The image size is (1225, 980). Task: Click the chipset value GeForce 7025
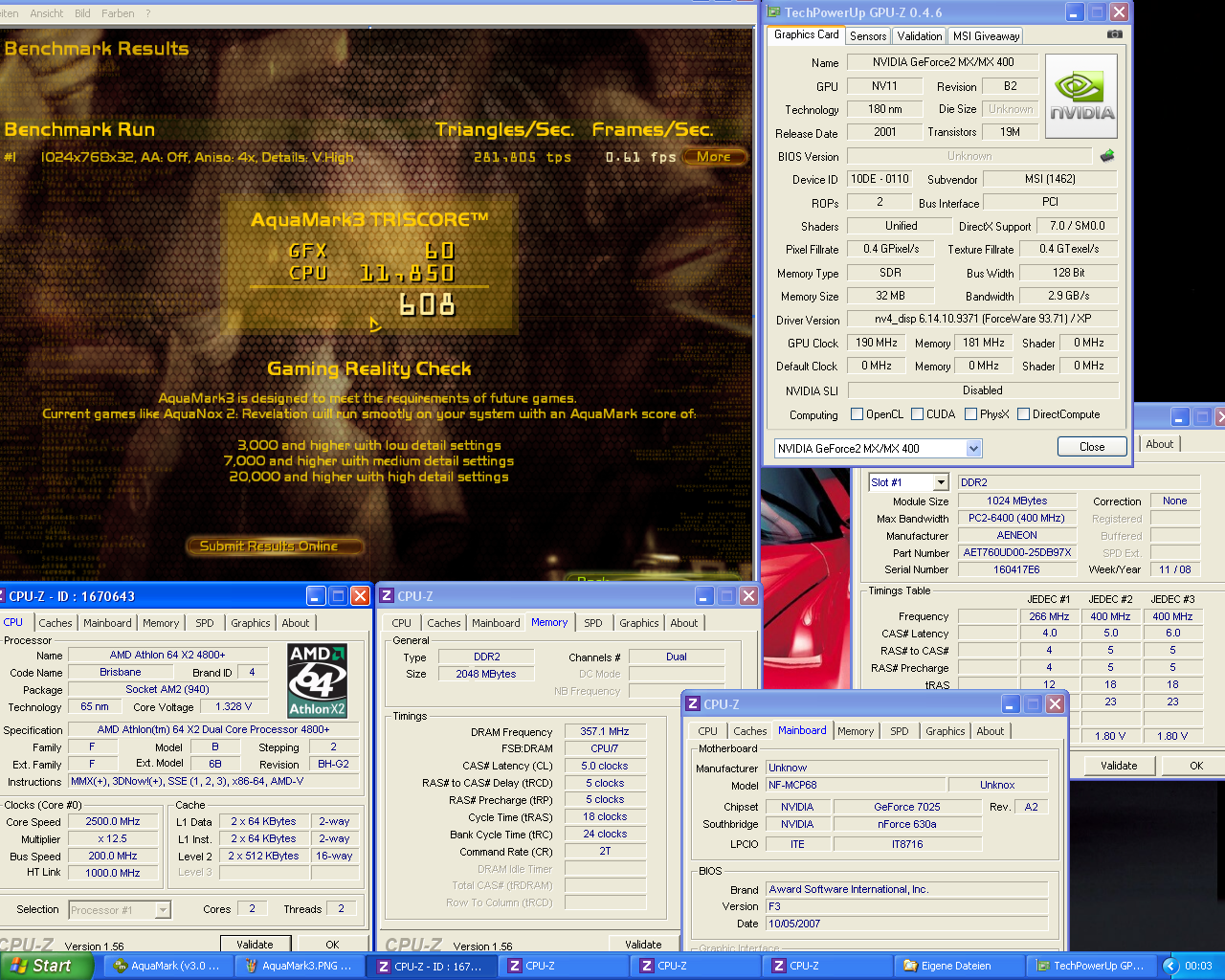point(907,808)
